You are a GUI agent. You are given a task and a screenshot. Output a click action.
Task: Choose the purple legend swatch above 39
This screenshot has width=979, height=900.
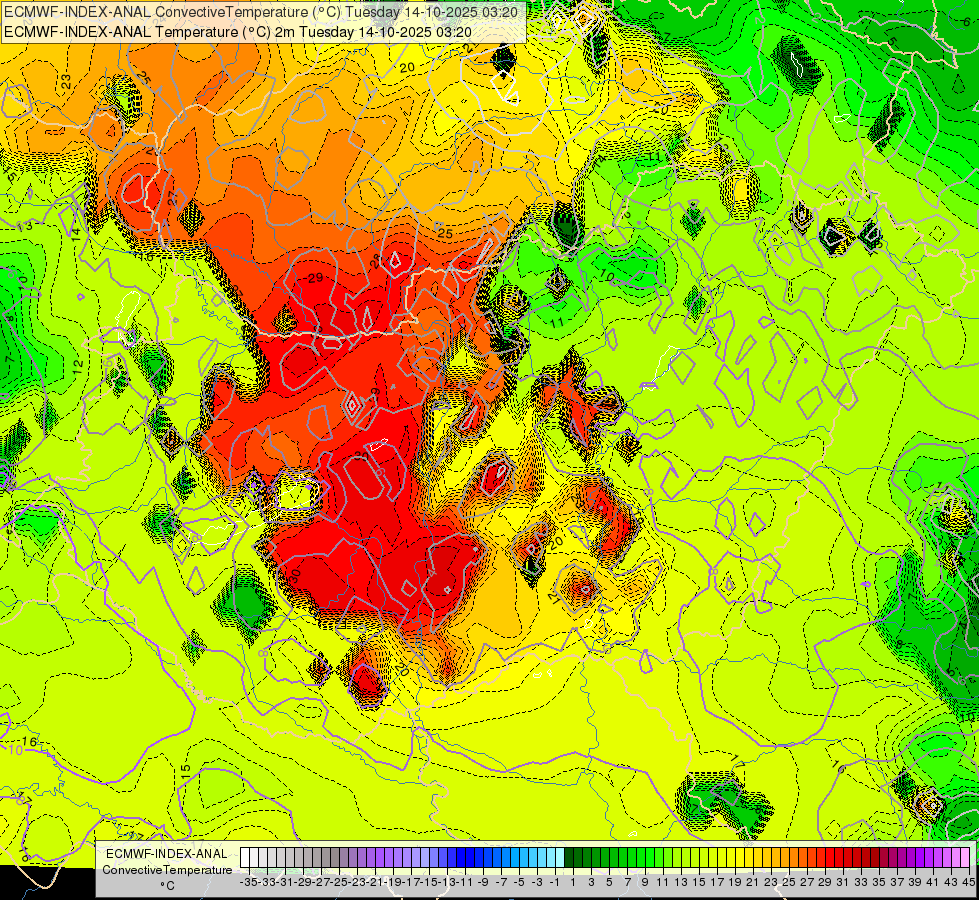click(911, 857)
